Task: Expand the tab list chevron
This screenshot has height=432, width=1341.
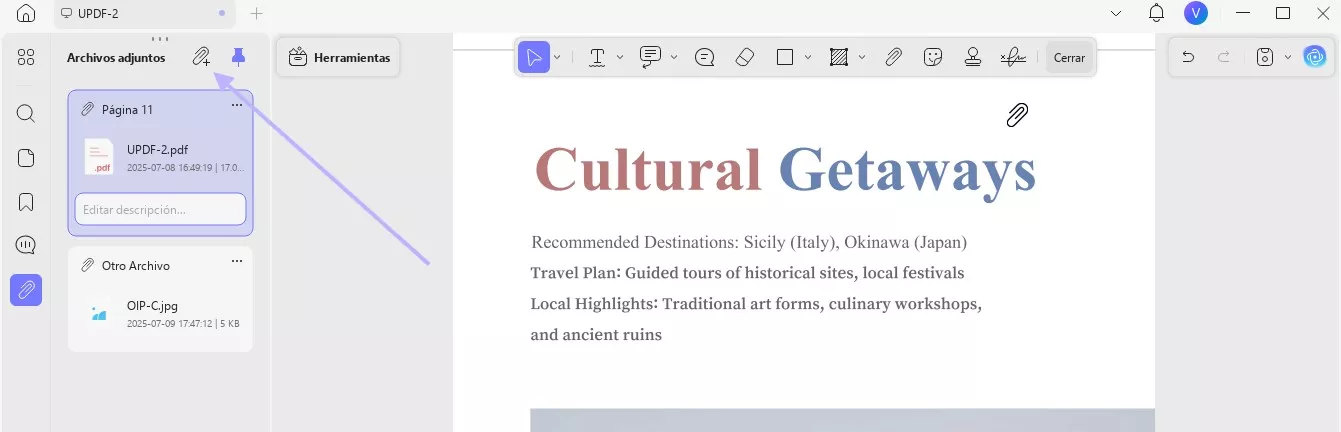Action: [1116, 13]
